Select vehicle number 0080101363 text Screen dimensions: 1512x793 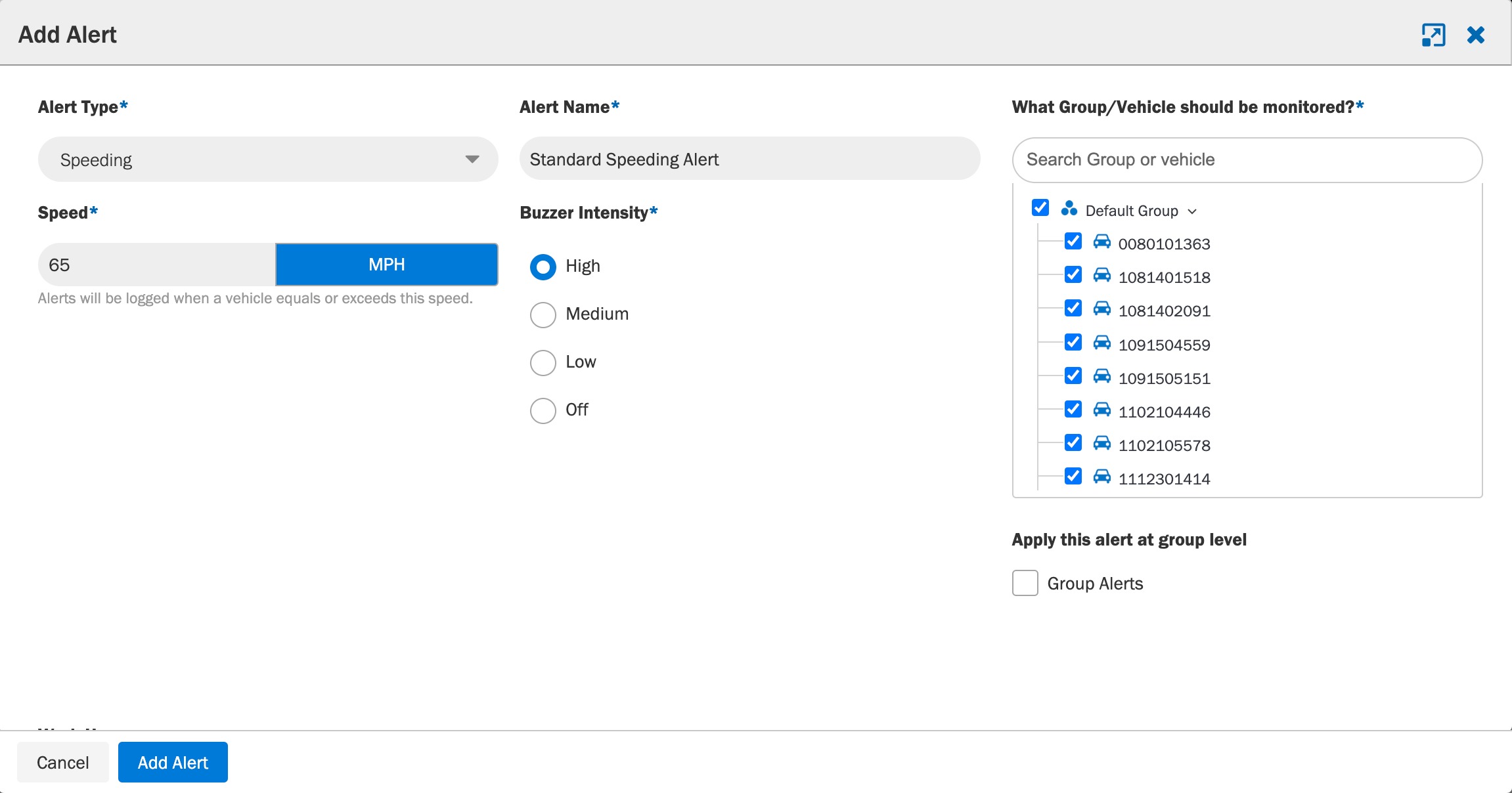click(x=1165, y=244)
